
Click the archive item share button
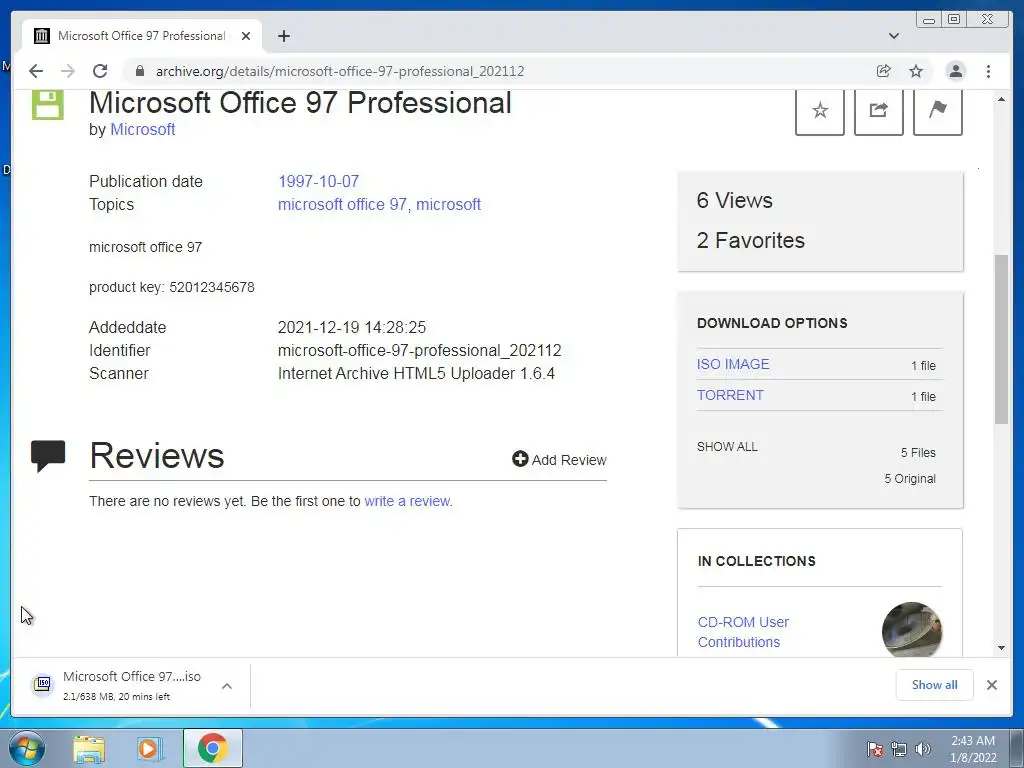878,110
